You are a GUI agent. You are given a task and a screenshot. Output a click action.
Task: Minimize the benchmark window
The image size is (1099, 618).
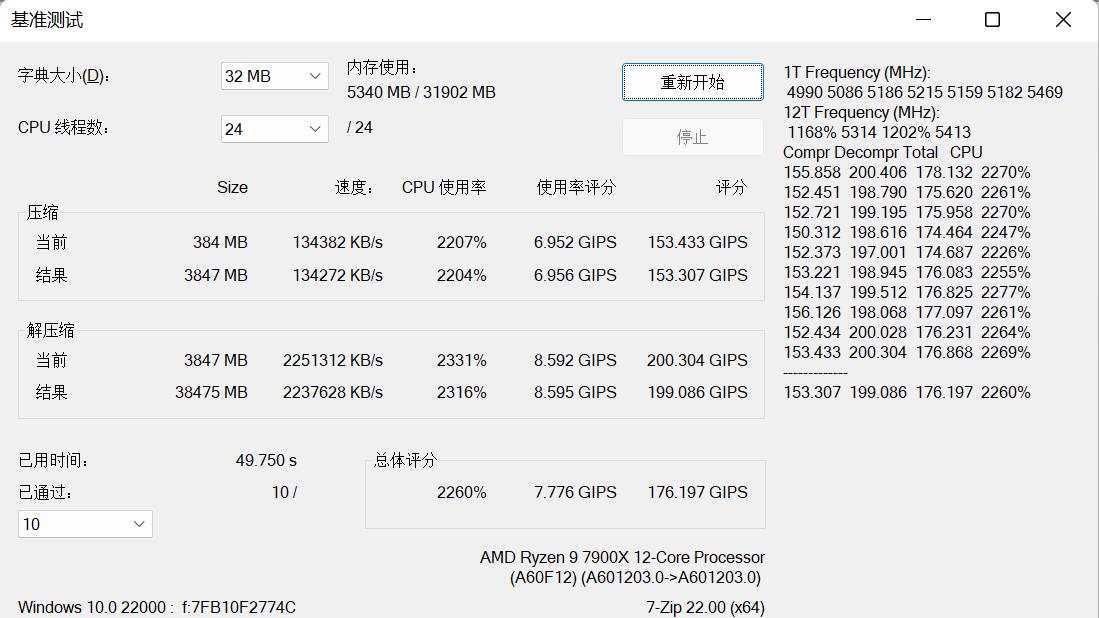coord(921,19)
